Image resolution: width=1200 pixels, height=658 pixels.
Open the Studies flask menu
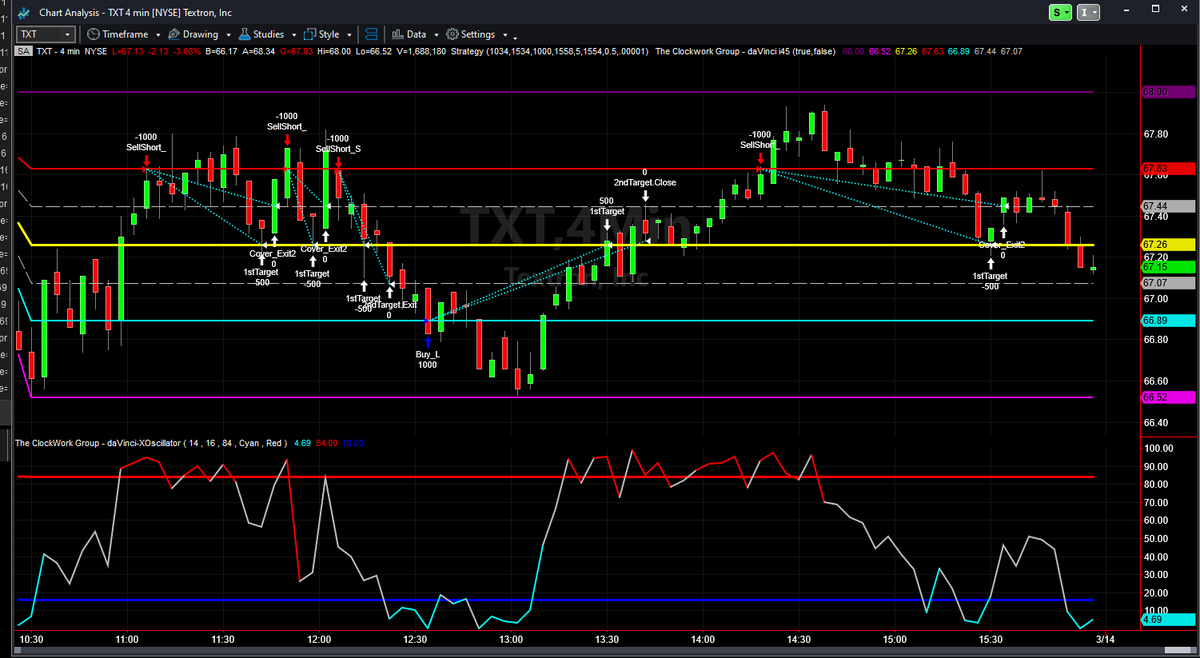[x=261, y=34]
